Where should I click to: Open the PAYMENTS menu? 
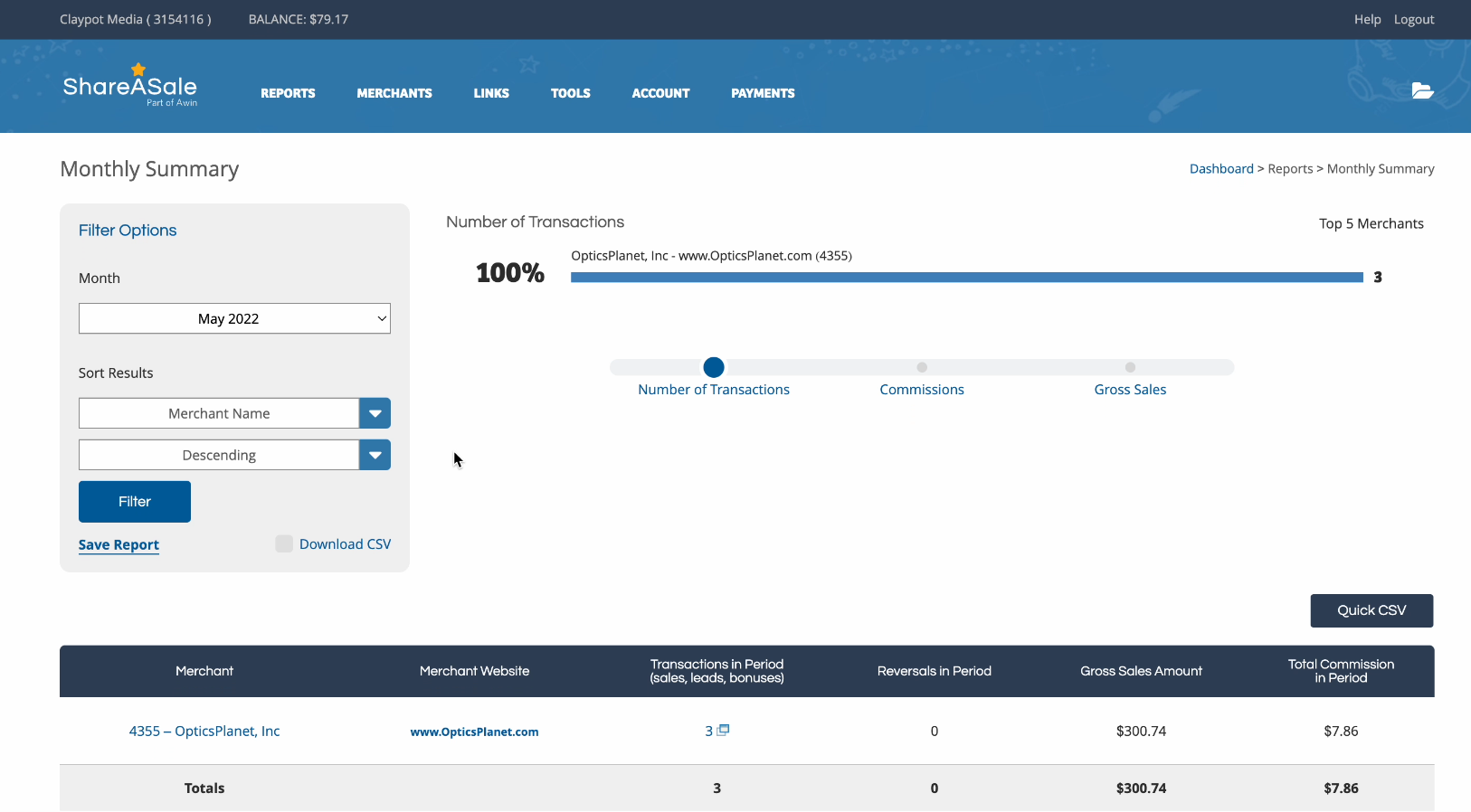click(x=763, y=93)
